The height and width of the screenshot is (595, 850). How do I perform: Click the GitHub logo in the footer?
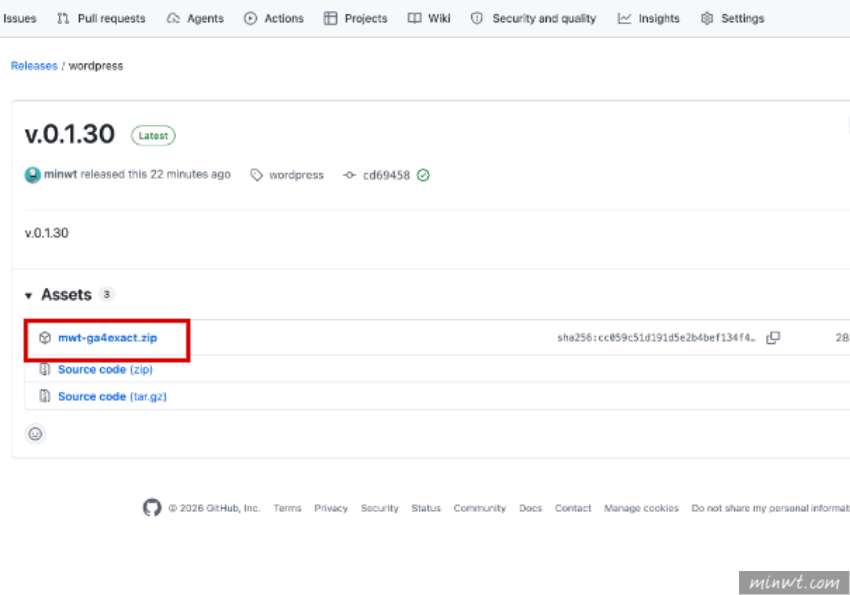click(152, 508)
